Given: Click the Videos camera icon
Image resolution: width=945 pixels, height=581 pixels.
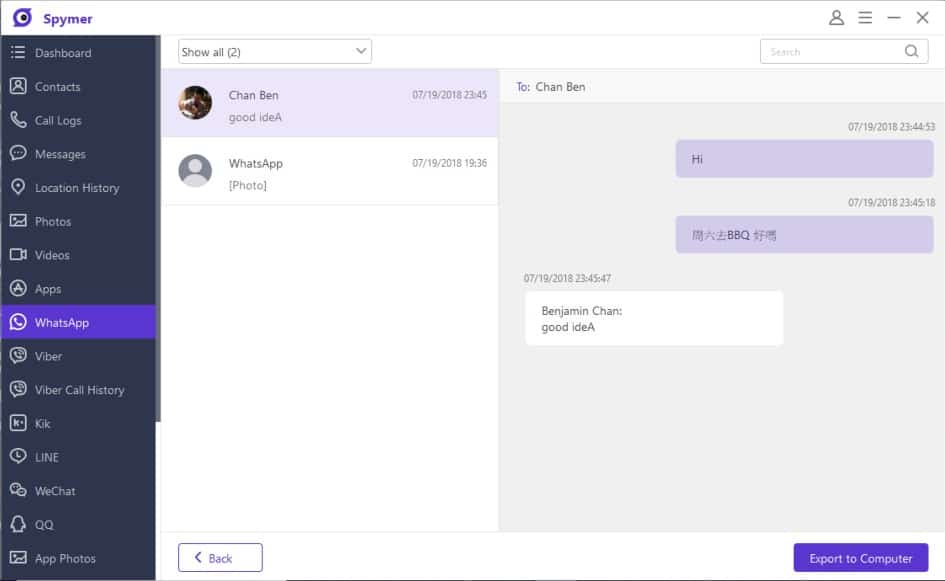Looking at the screenshot, I should pos(18,255).
